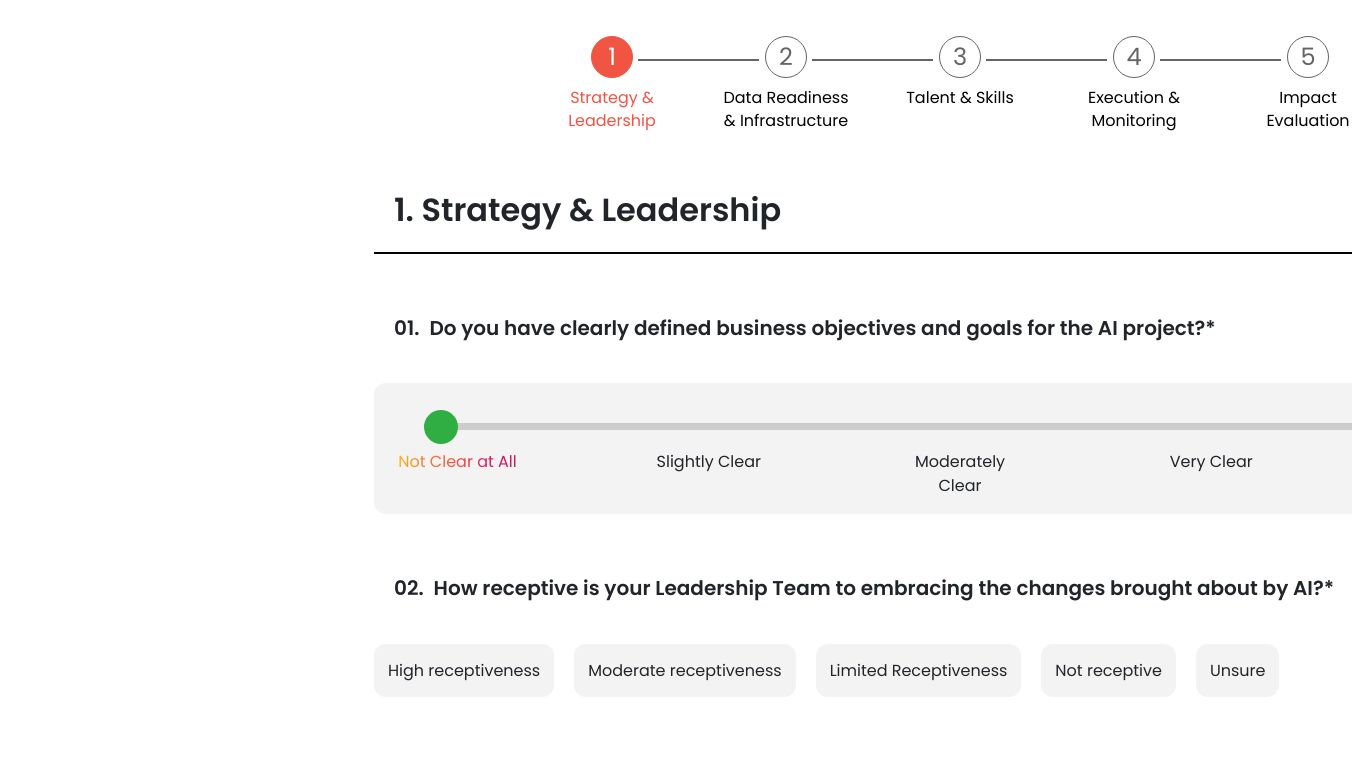Open the Talent & Skills step label

click(960, 98)
